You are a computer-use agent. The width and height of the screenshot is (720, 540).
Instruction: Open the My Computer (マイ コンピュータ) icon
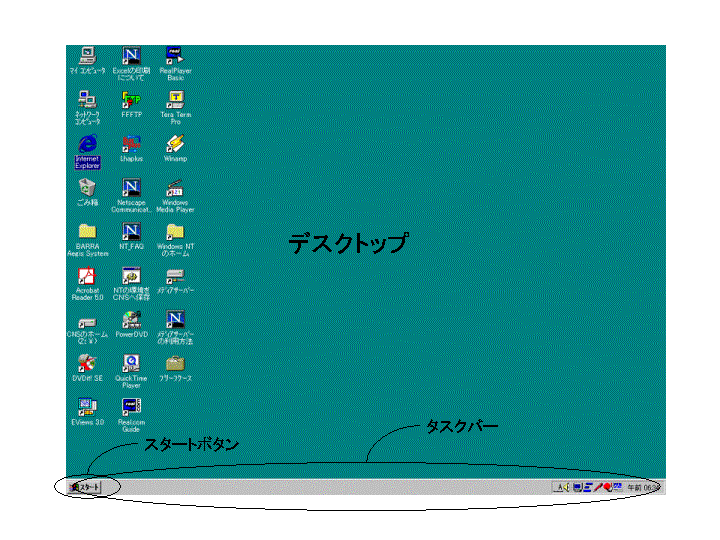(87, 56)
